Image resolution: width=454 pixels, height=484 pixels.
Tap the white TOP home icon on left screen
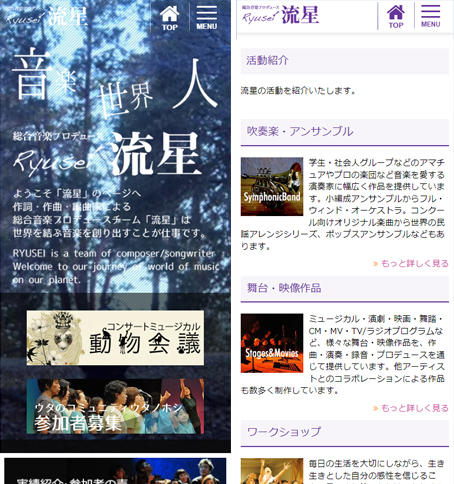pos(169,18)
